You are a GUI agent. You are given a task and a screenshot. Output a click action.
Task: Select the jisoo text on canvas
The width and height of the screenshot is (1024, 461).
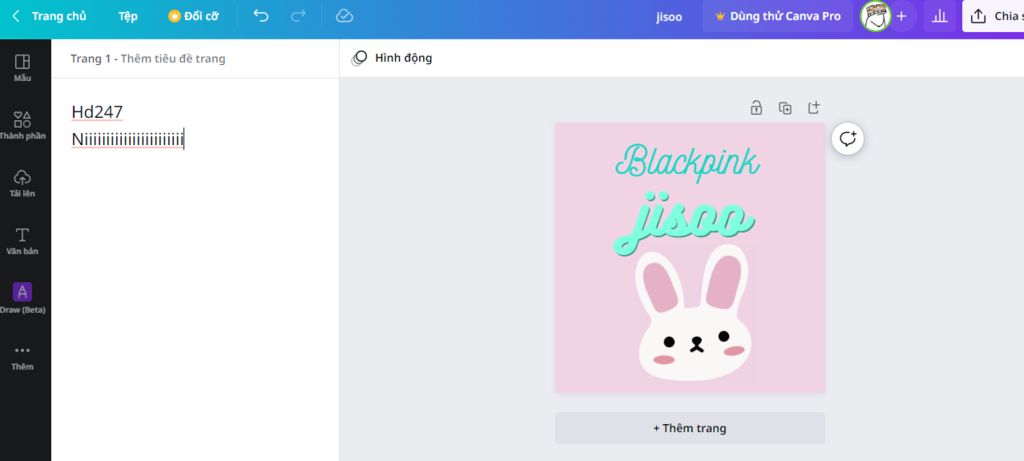(x=684, y=221)
